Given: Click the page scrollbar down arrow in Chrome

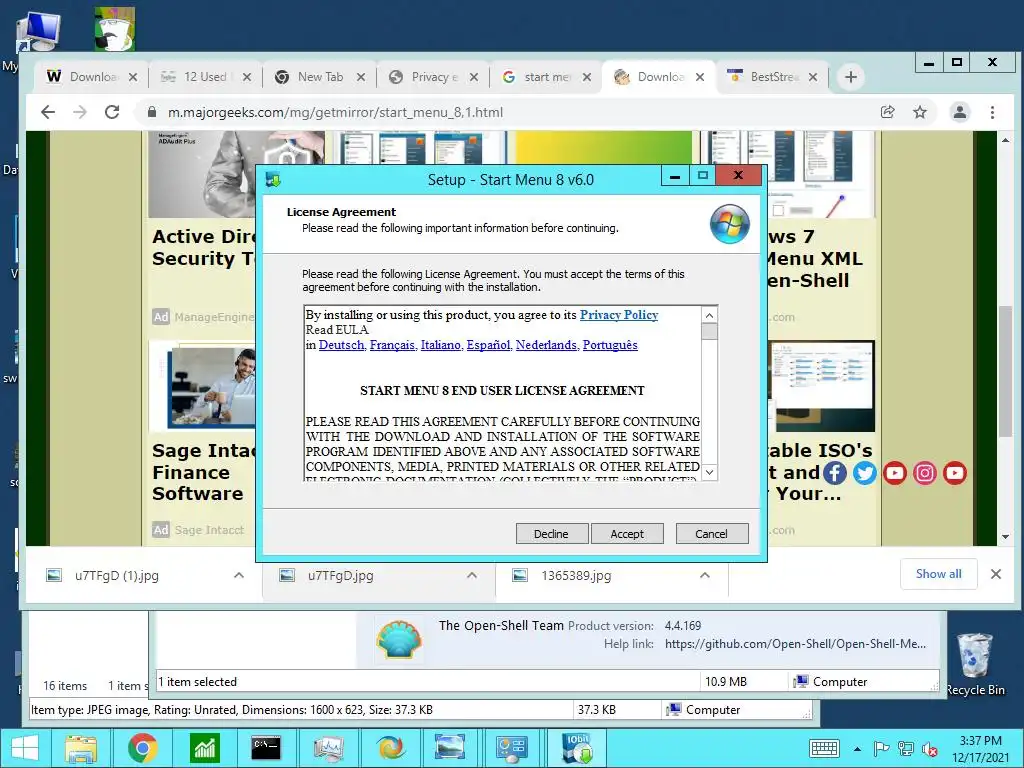Looking at the screenshot, I should pos(1005,537).
